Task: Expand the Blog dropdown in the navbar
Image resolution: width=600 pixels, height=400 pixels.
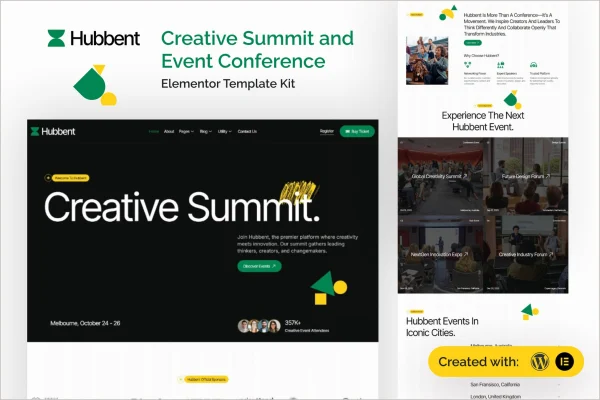Action: point(205,131)
